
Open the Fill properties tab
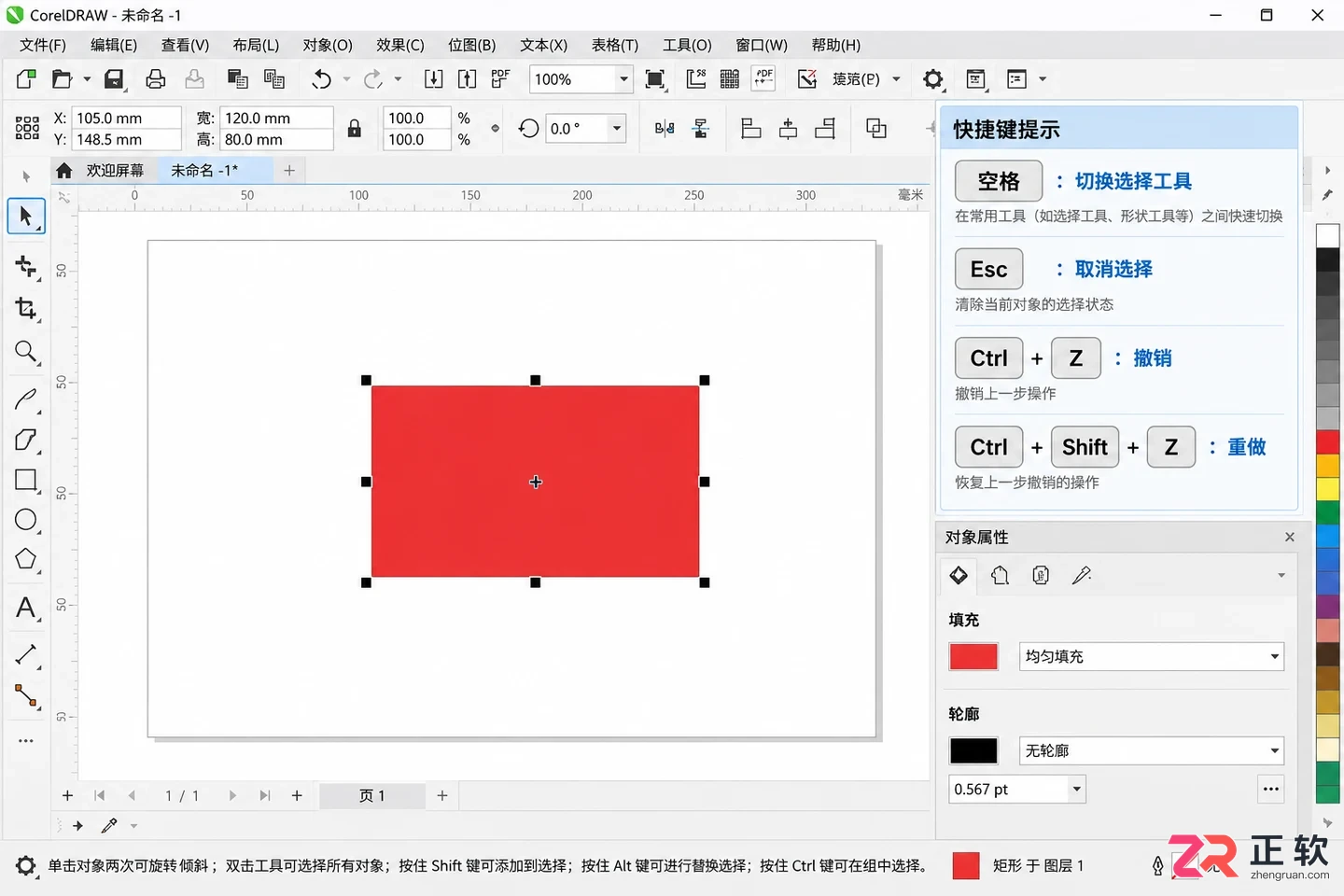pos(959,575)
